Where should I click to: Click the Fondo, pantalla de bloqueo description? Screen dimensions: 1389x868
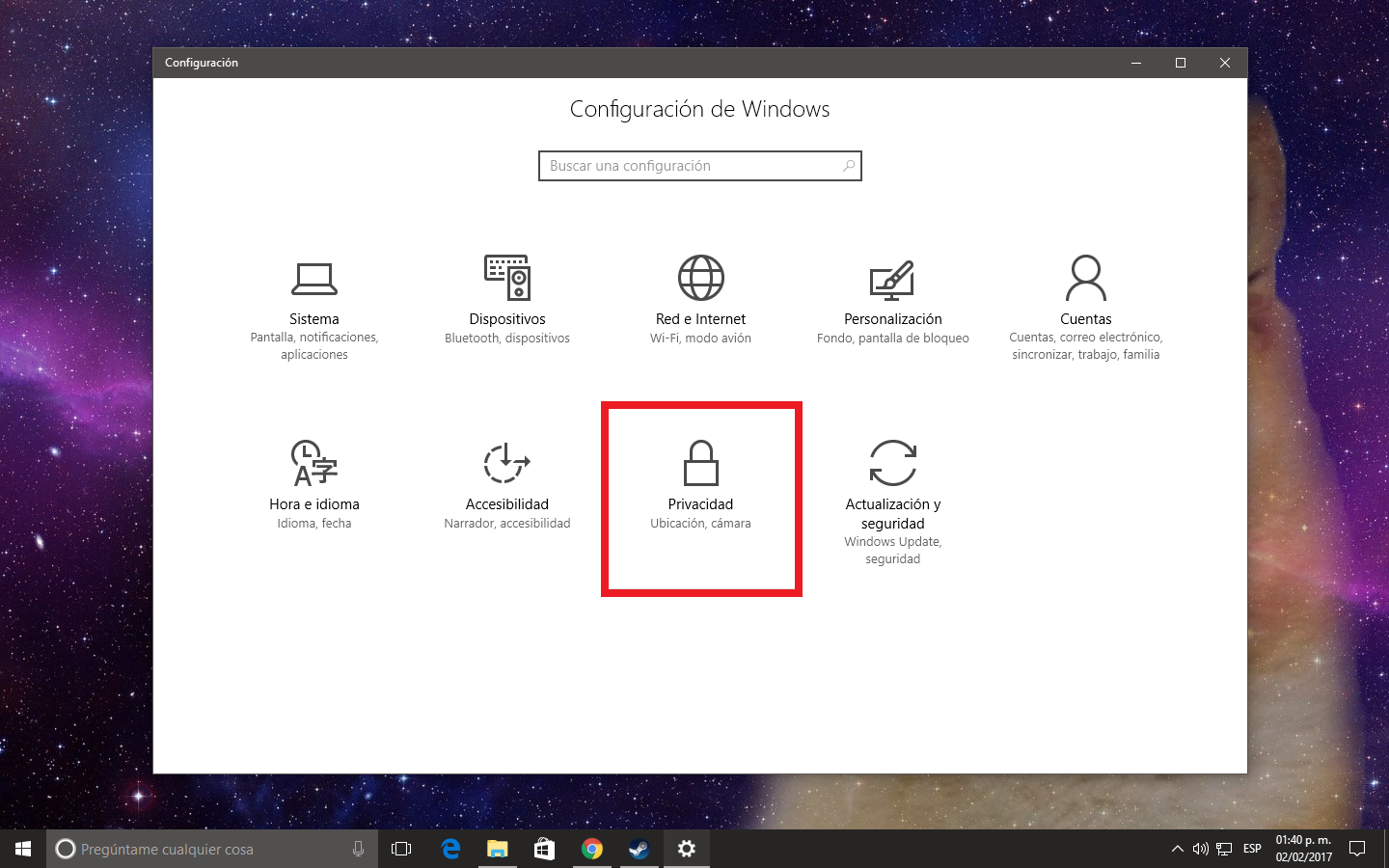[893, 339]
